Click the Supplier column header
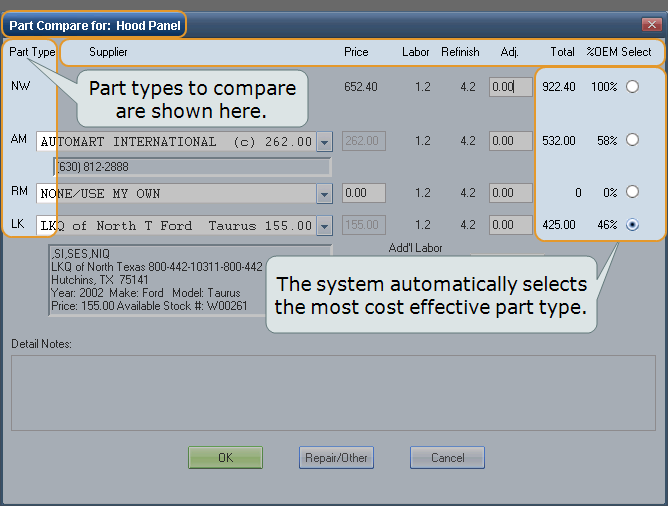Image resolution: width=668 pixels, height=506 pixels. pyautogui.click(x=108, y=52)
